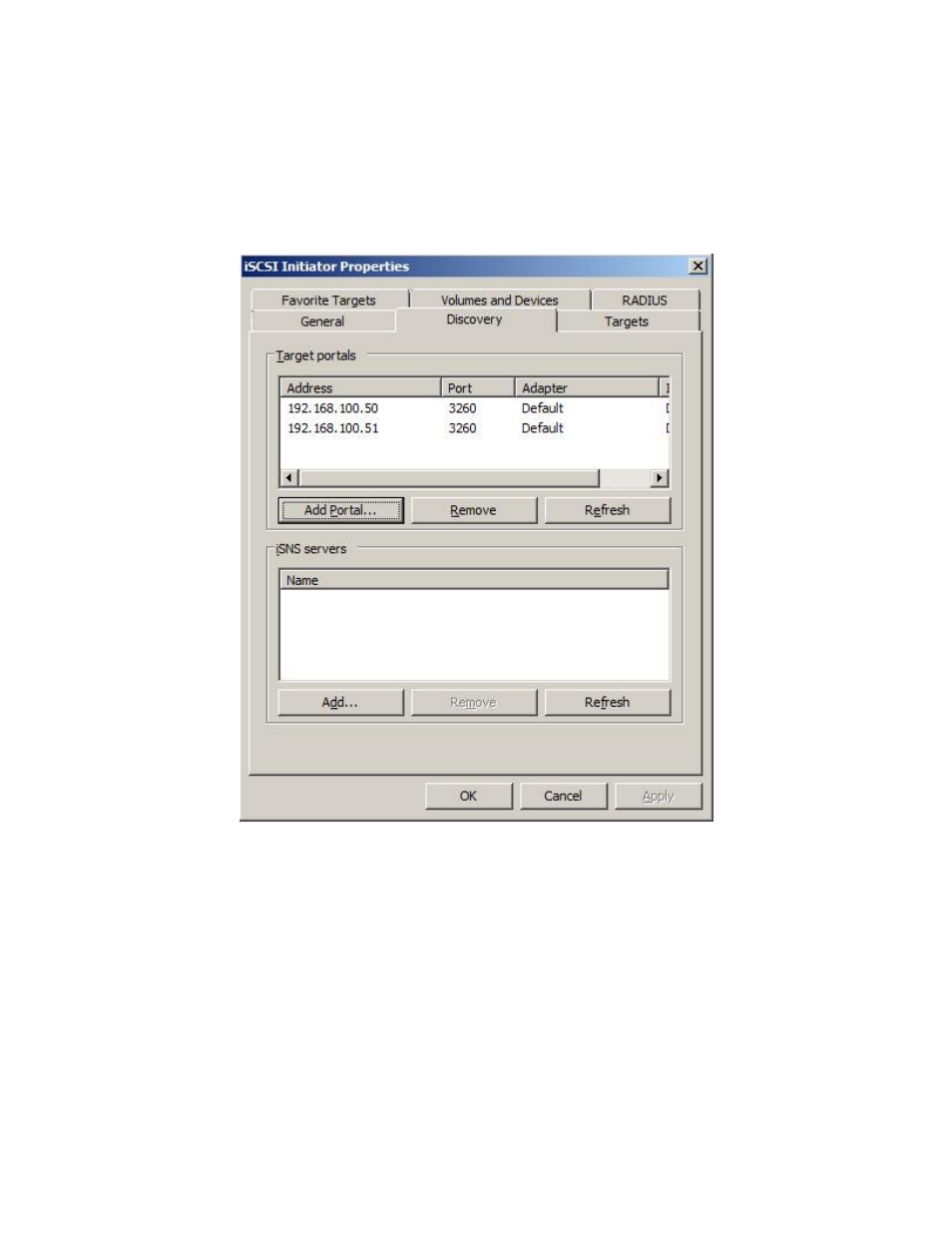Open the Volumes and Devices tab
The height and width of the screenshot is (1233, 952).
(x=499, y=300)
